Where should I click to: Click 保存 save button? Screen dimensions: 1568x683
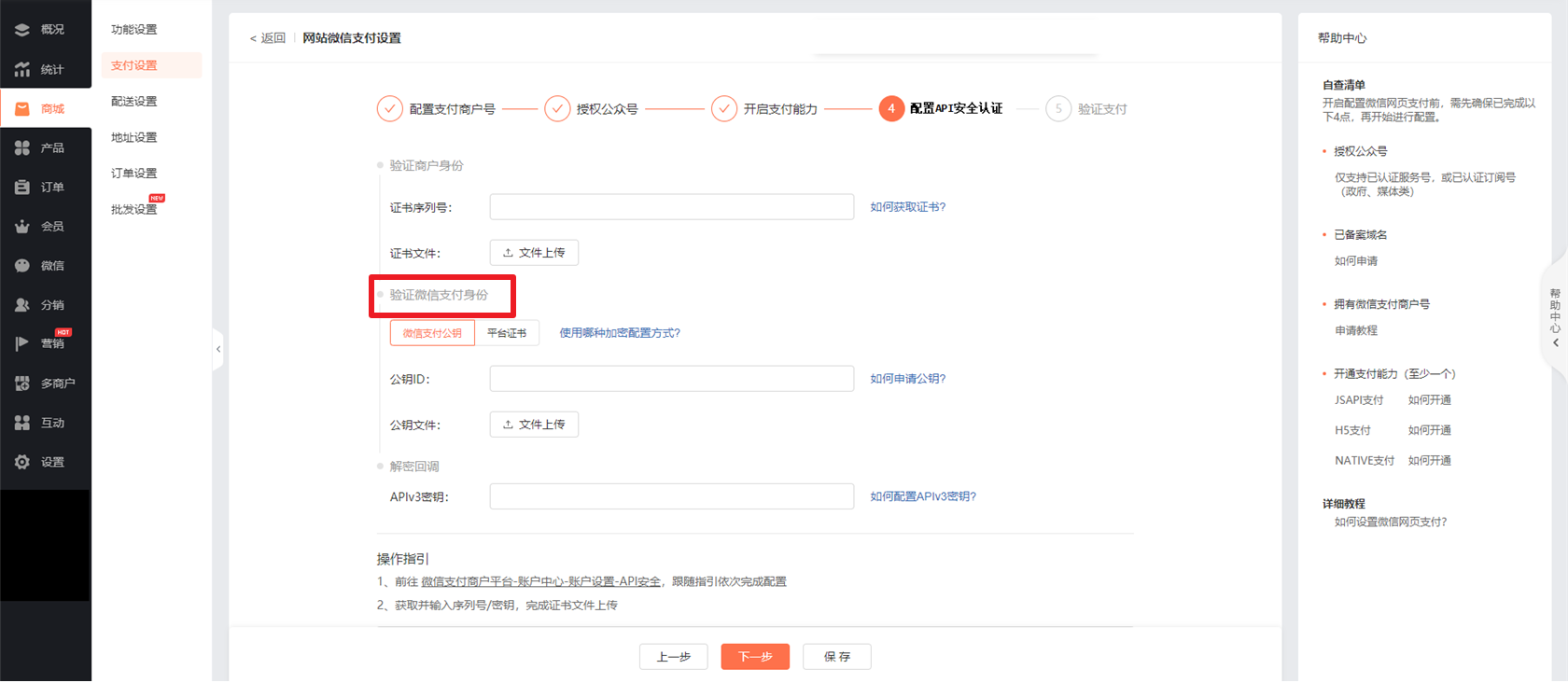[x=837, y=657]
